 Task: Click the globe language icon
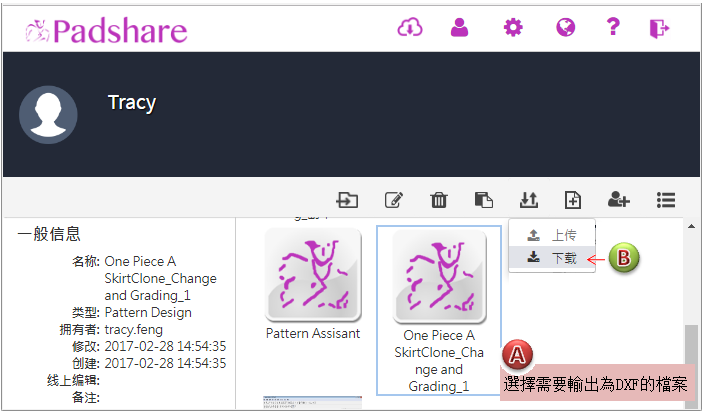565,28
